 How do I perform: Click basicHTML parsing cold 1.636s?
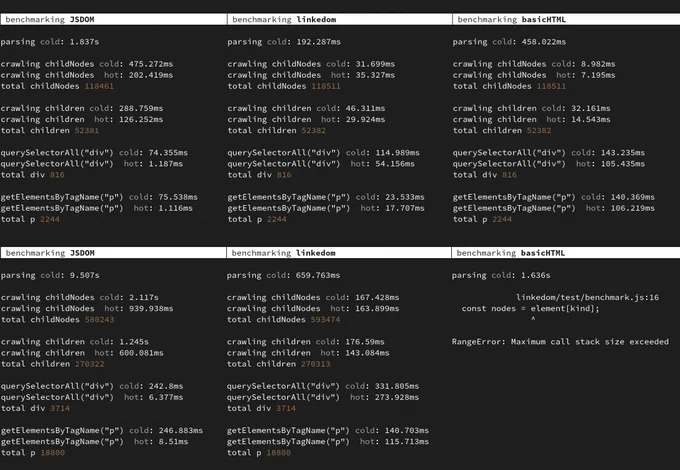(536, 275)
